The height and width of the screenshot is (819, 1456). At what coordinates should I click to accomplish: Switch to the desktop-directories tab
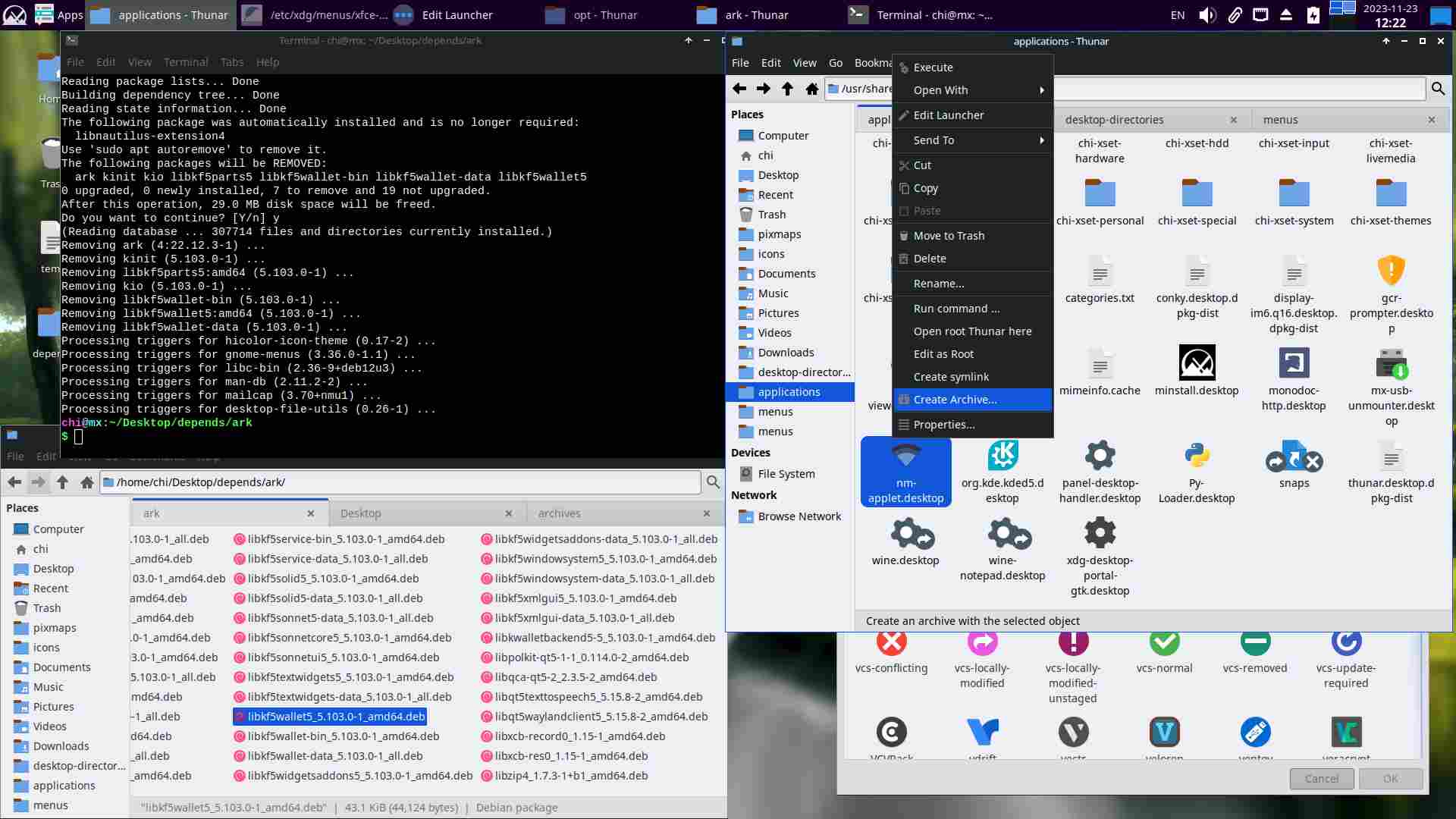click(x=1114, y=120)
